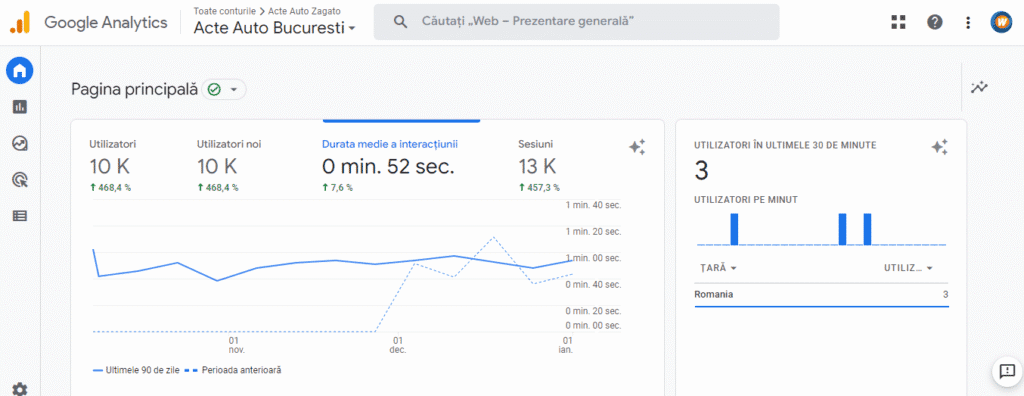Click the 0 min. 52 sec. value

pyautogui.click(x=388, y=166)
